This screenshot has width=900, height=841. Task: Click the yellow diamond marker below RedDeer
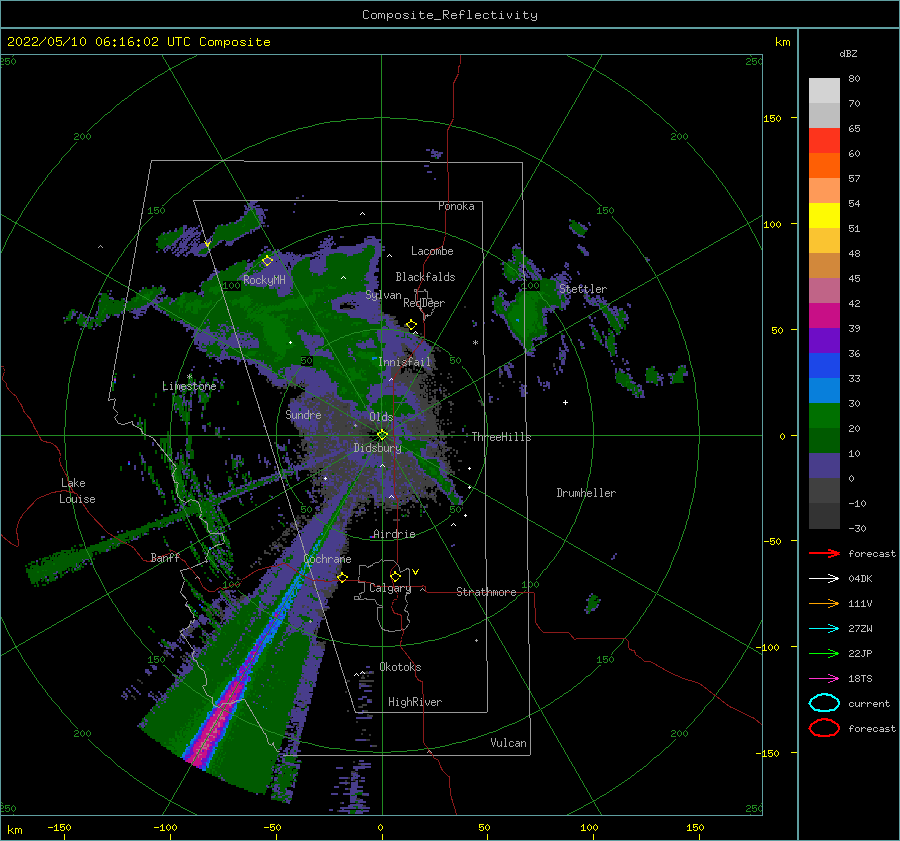[x=411, y=325]
